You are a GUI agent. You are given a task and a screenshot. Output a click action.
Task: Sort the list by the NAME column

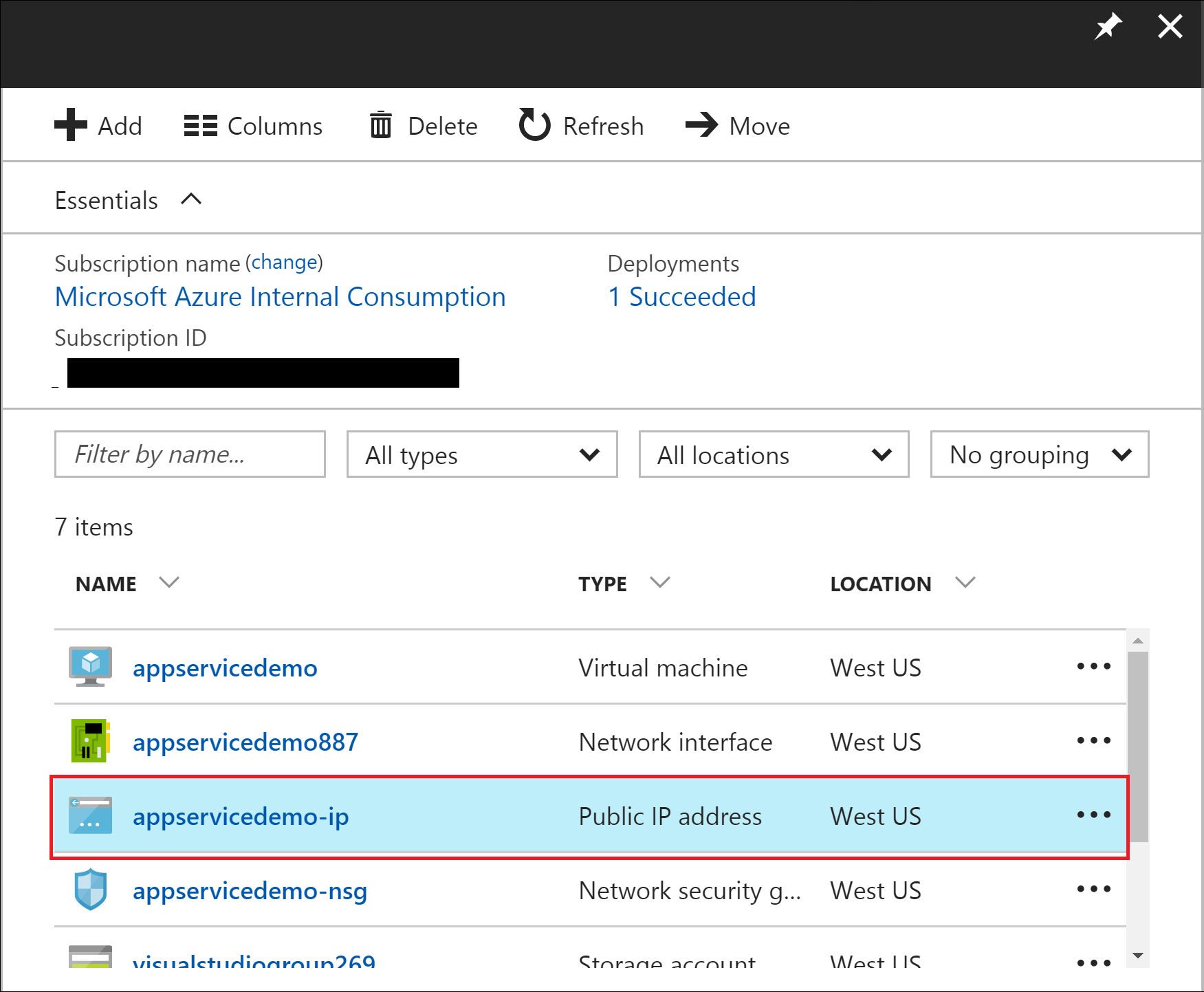click(x=107, y=584)
